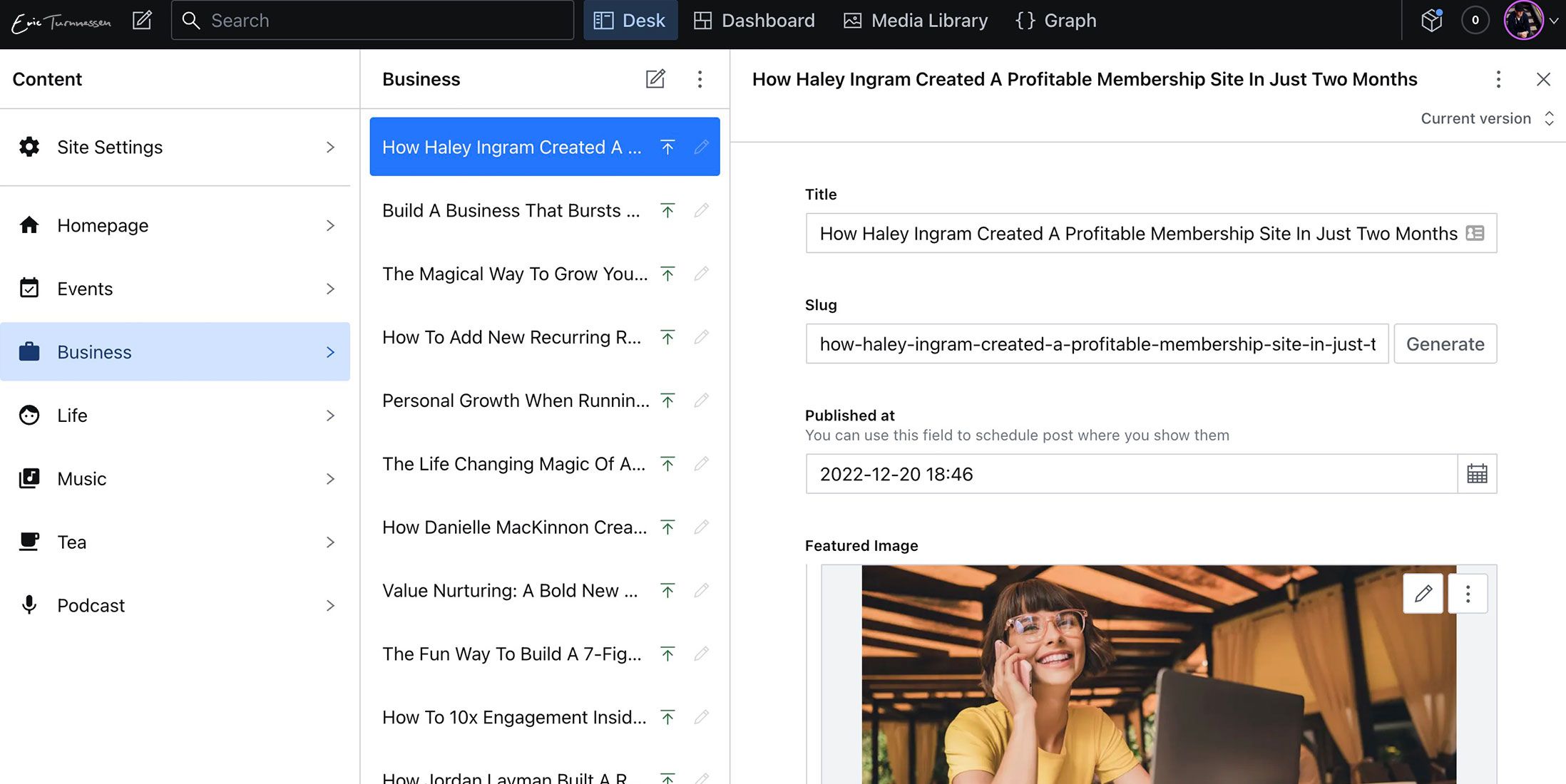Viewport: 1566px width, 784px height.
Task: Click the package updates icon in top bar
Action: 1431,20
